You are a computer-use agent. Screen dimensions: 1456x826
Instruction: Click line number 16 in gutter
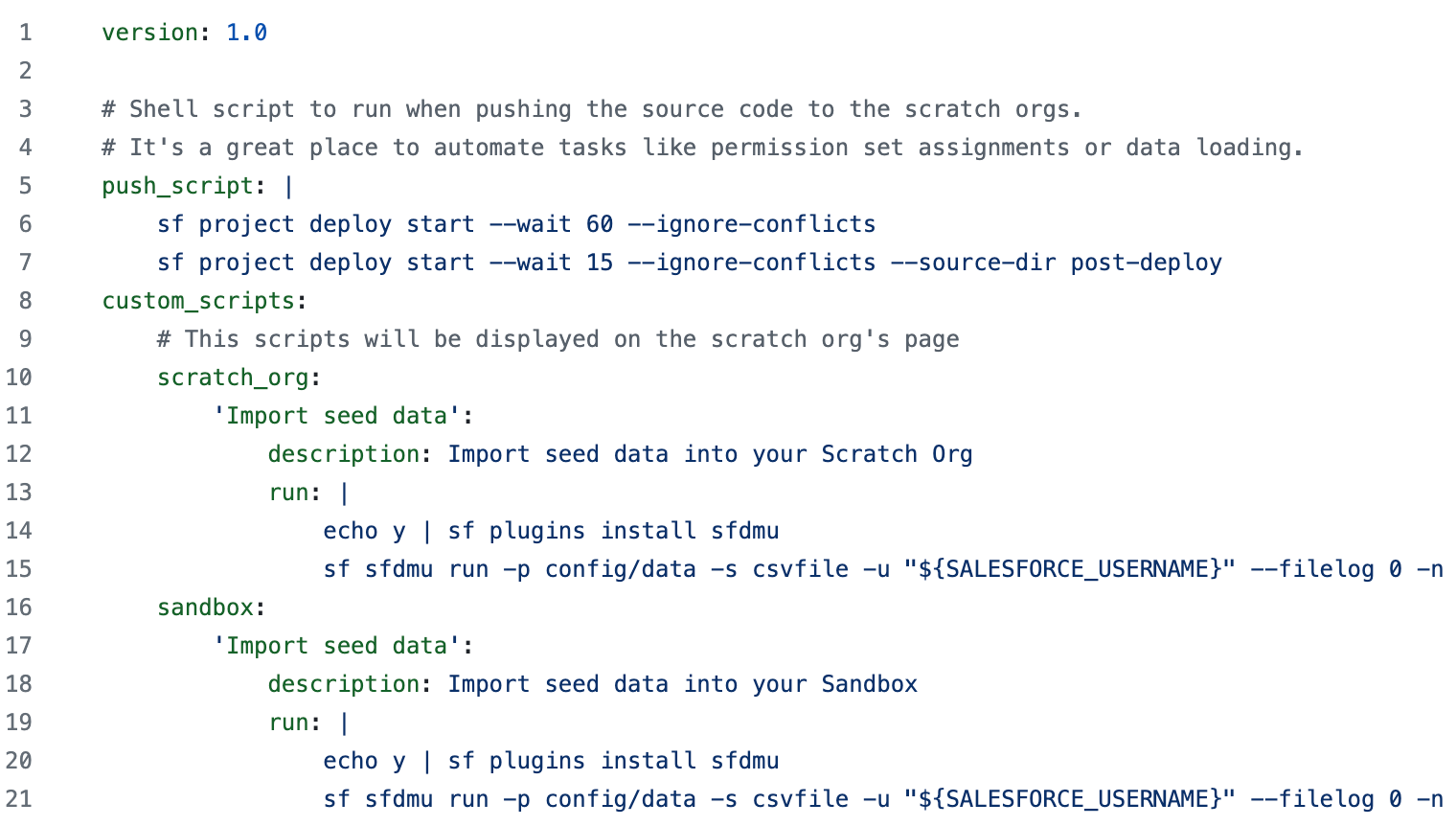click(19, 608)
